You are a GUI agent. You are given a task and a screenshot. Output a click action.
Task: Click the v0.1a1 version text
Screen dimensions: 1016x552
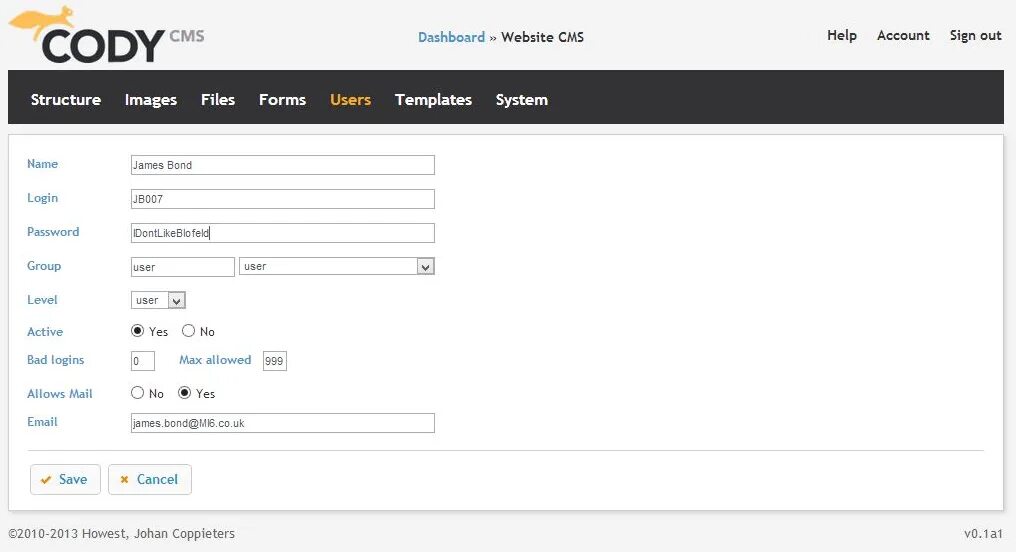(983, 533)
